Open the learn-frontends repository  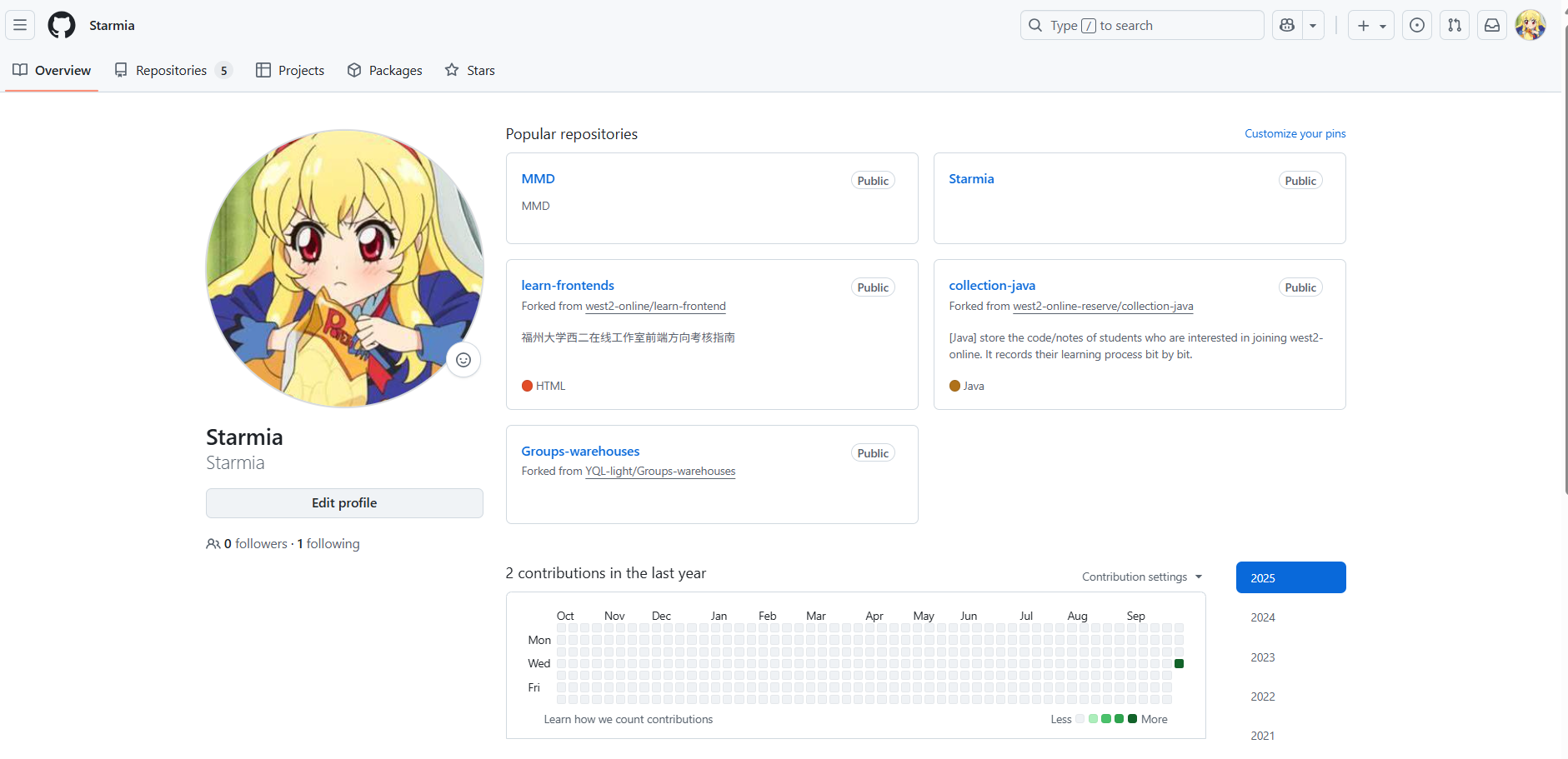(568, 286)
